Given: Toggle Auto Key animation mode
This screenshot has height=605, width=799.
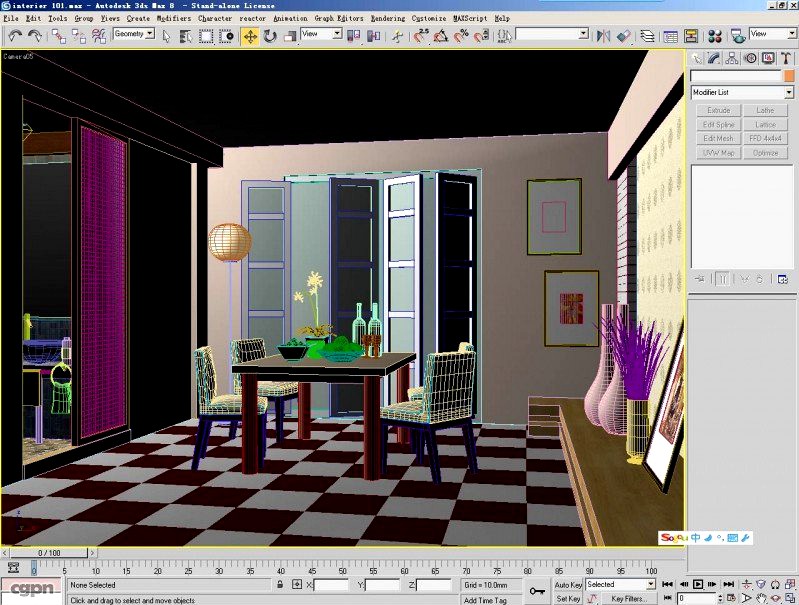Looking at the screenshot, I should click(x=568, y=585).
